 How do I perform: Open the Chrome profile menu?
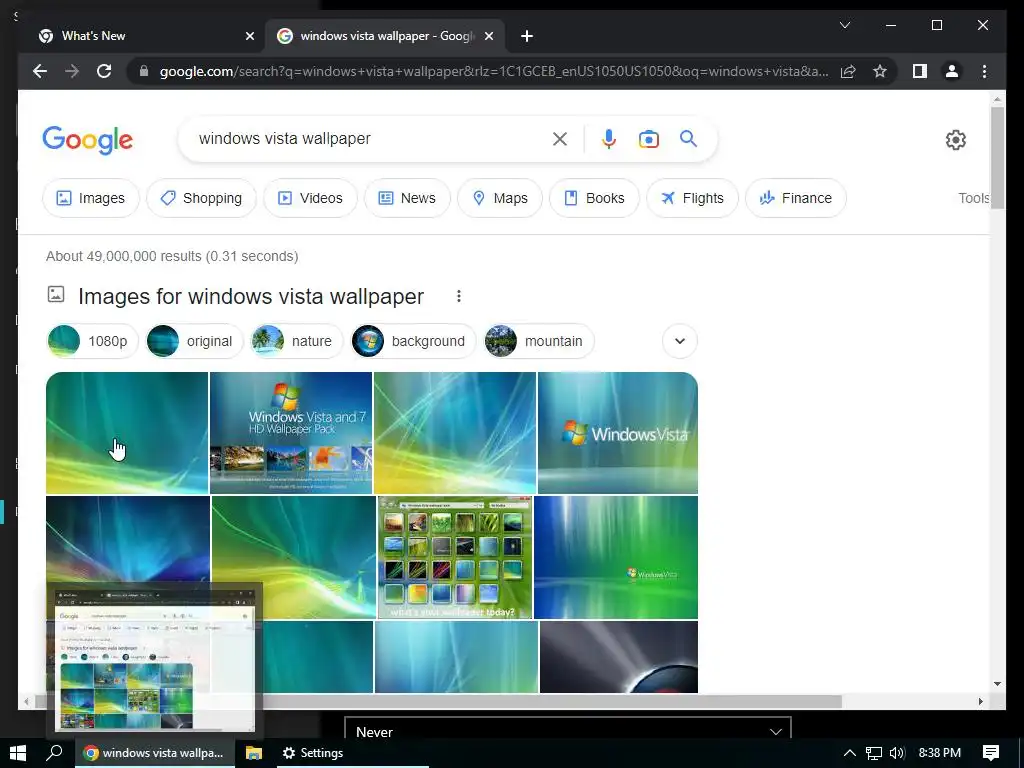[952, 71]
